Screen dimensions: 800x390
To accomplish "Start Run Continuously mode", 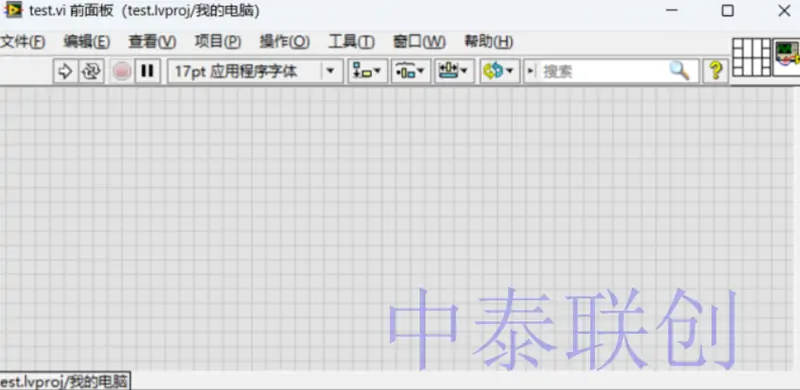I will pos(91,71).
